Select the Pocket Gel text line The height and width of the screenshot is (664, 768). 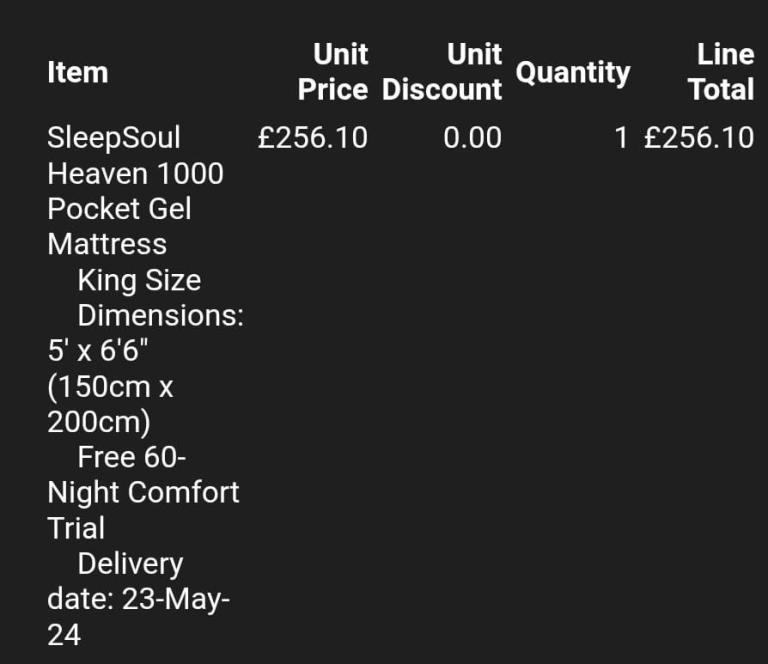coord(119,209)
